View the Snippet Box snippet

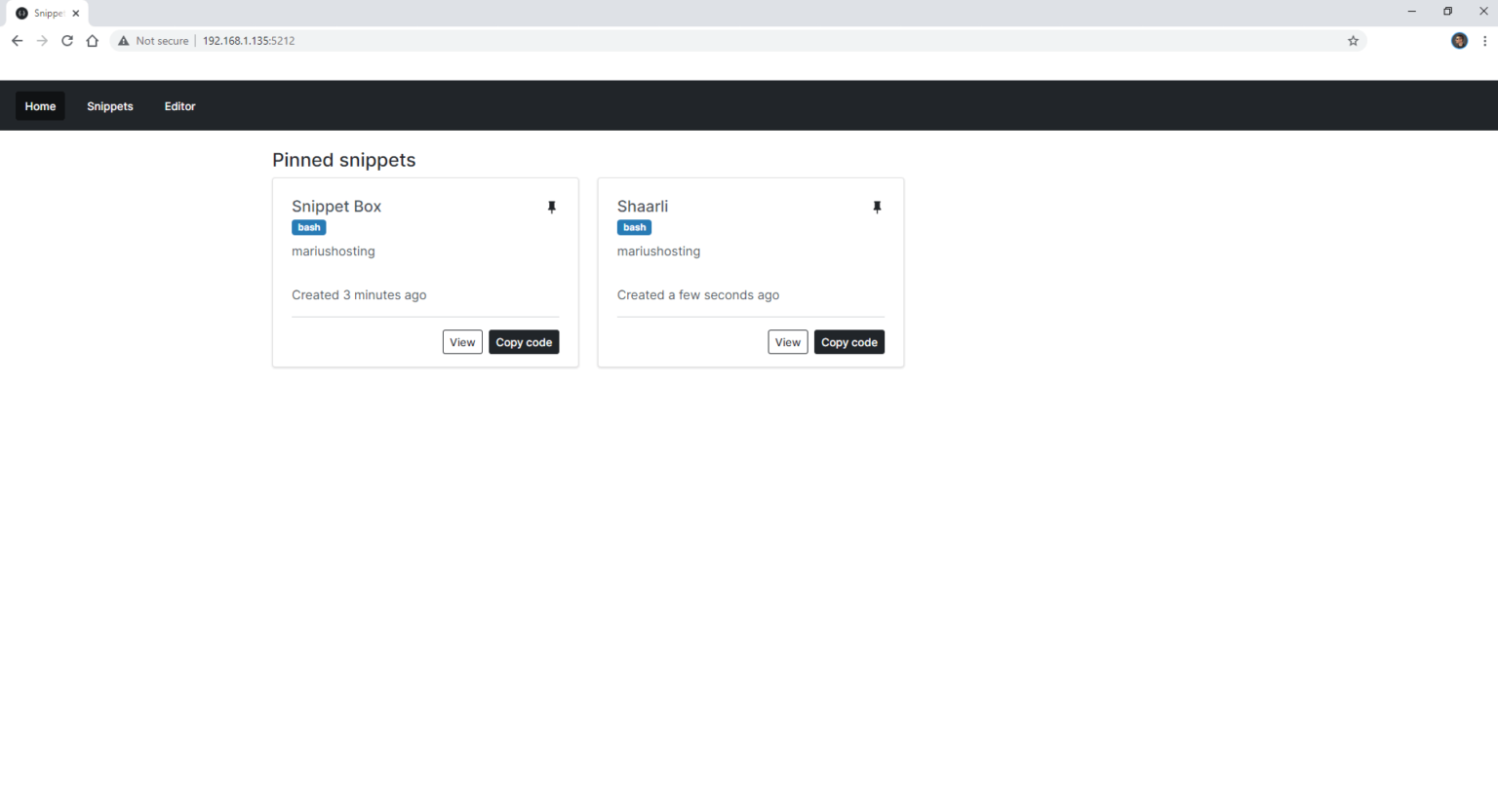[x=462, y=342]
